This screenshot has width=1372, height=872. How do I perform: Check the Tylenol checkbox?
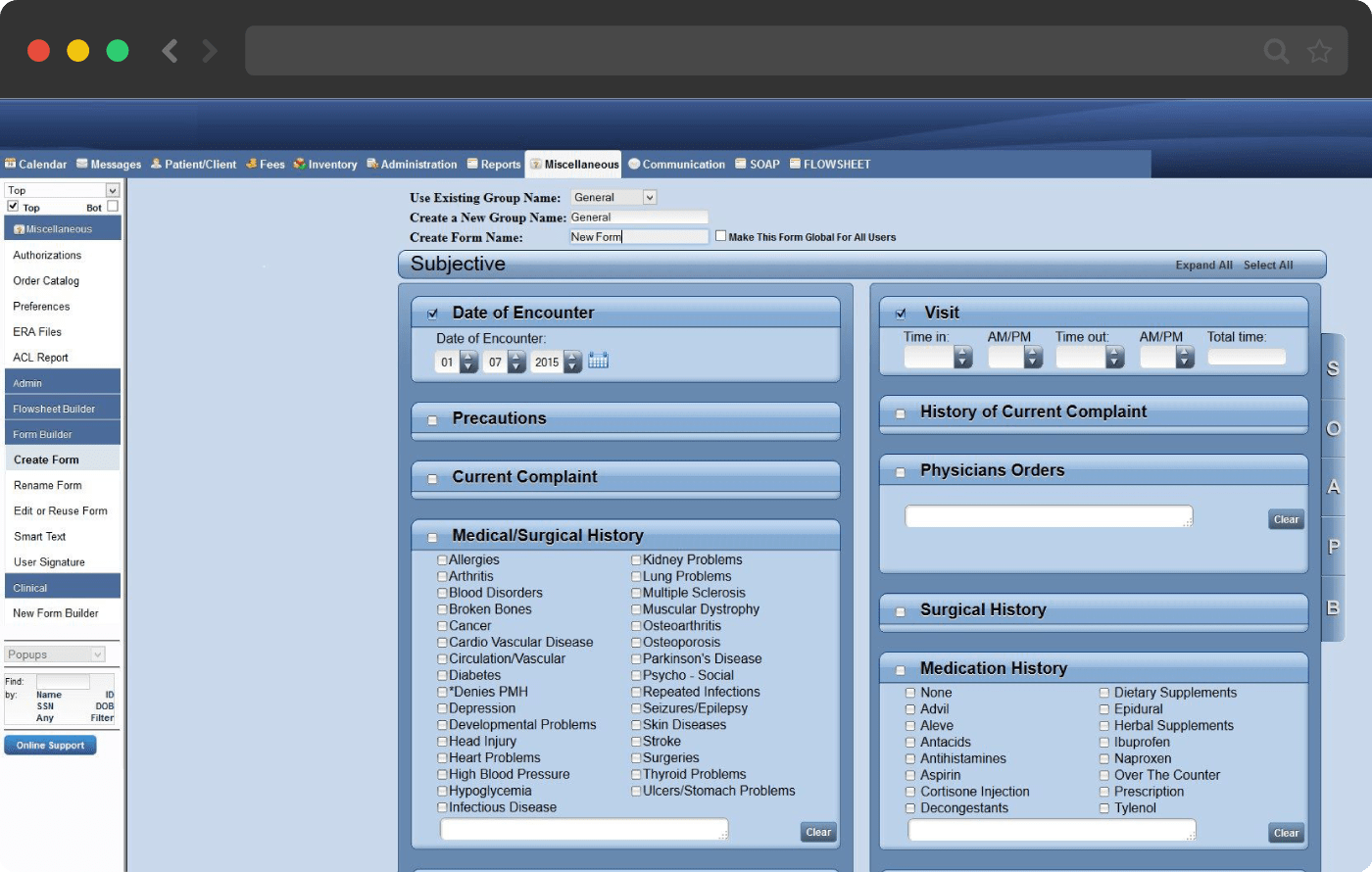point(1104,808)
